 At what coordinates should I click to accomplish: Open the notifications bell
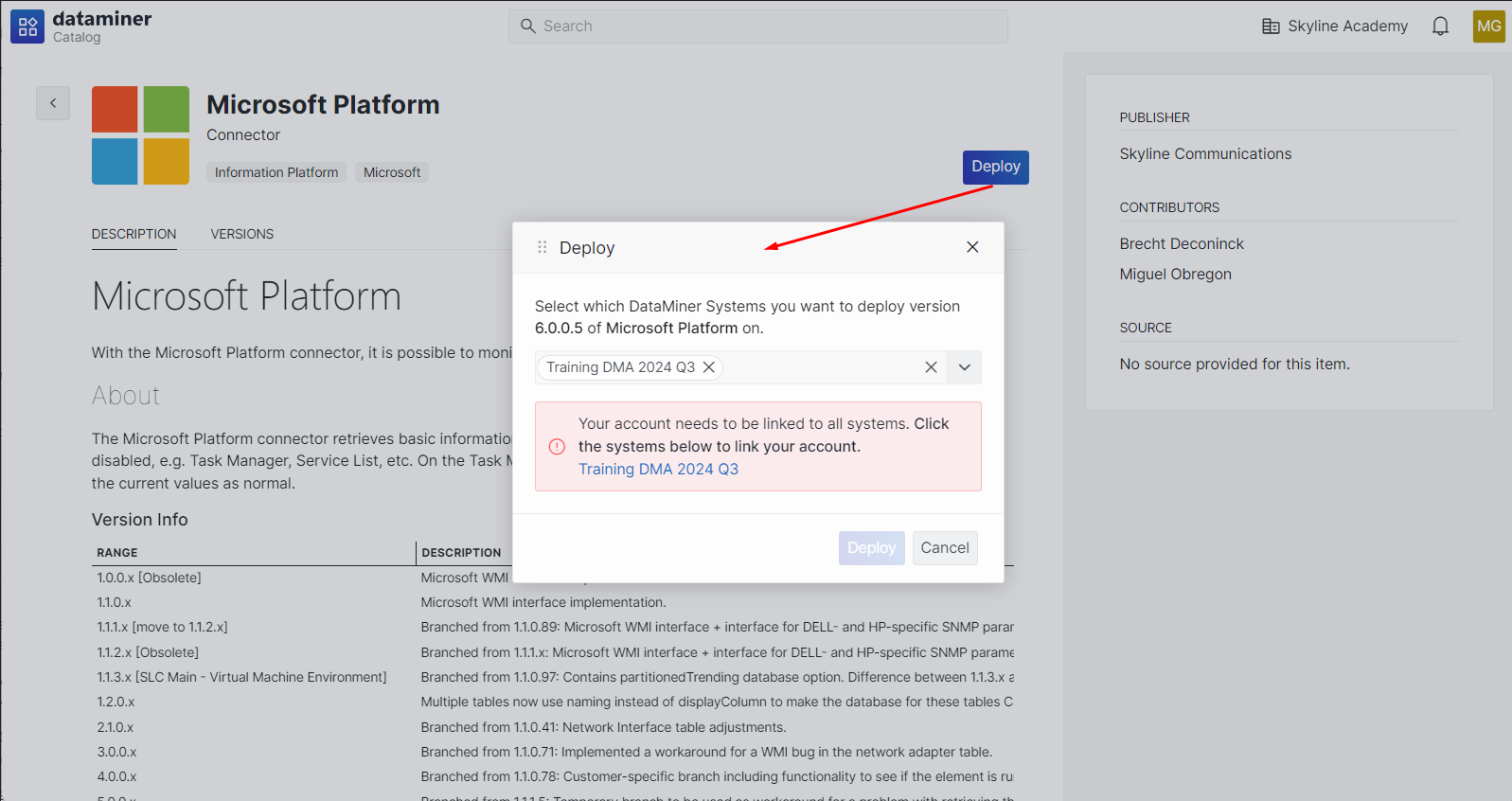tap(1440, 27)
